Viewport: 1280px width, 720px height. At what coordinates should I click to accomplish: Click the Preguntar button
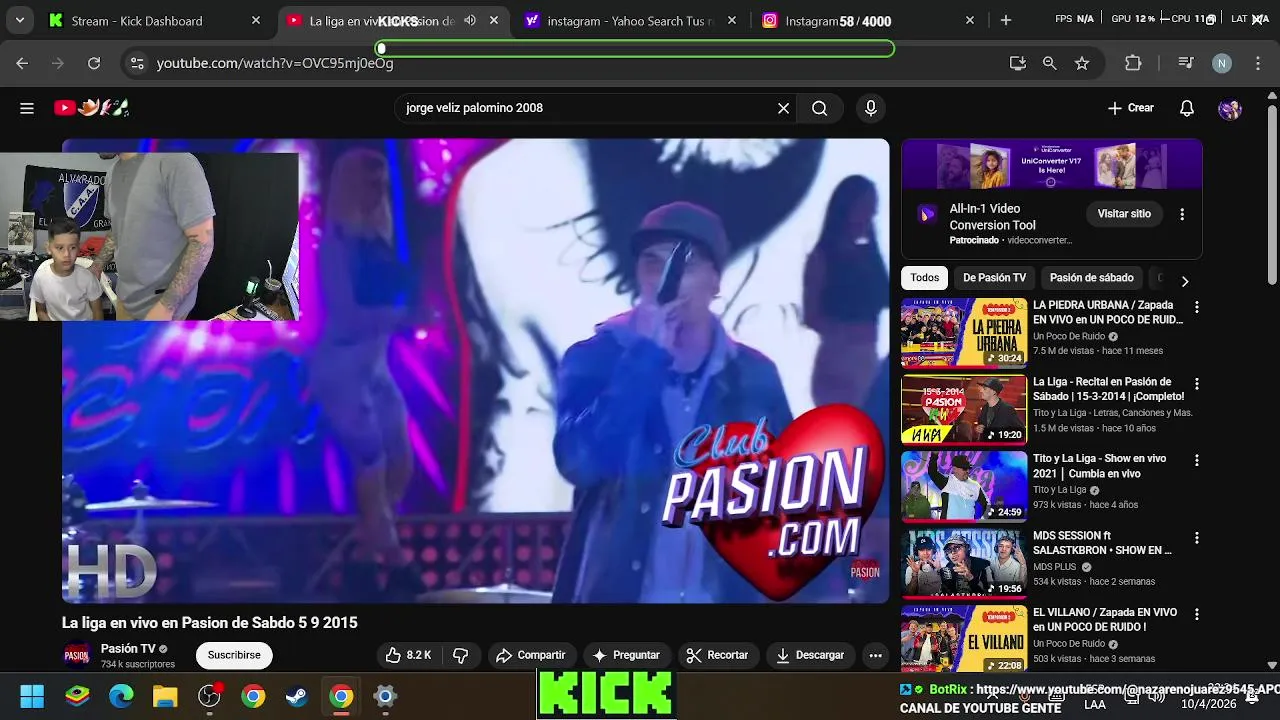(626, 655)
